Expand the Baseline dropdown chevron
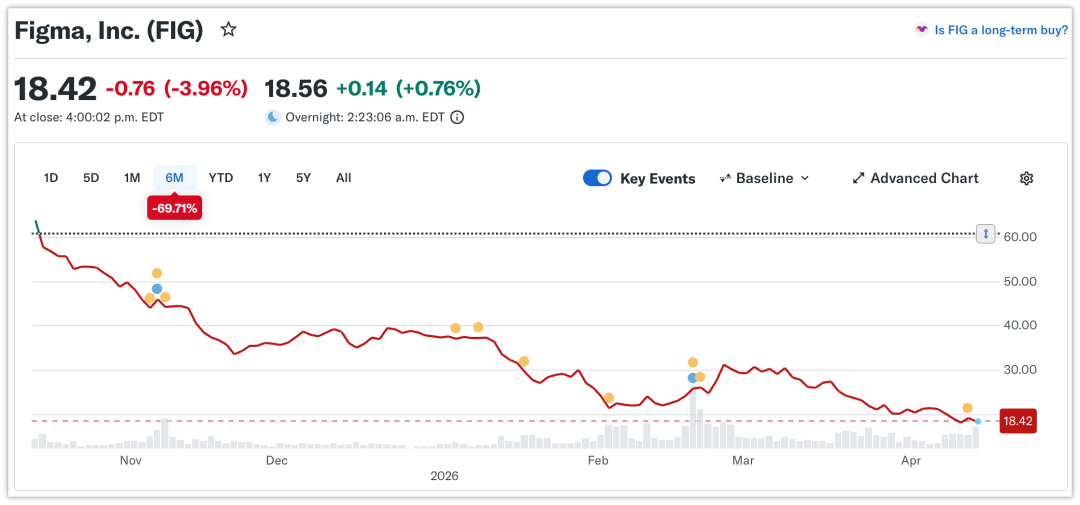 click(805, 178)
